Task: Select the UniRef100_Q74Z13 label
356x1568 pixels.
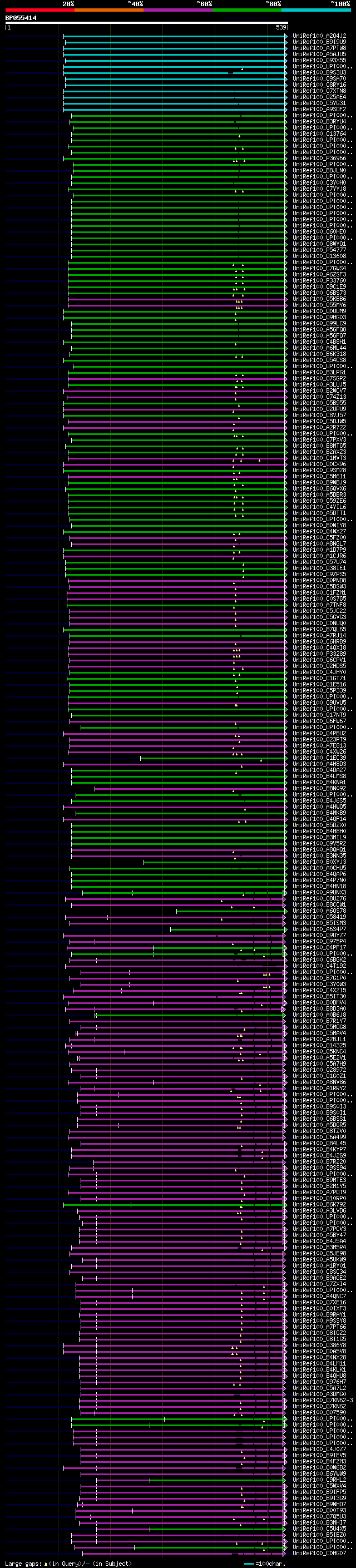Action: [x=319, y=397]
